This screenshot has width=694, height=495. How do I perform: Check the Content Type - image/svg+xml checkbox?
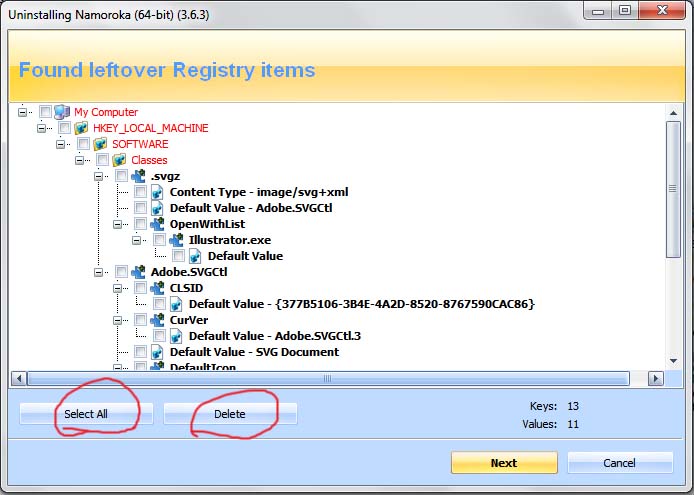click(x=140, y=192)
